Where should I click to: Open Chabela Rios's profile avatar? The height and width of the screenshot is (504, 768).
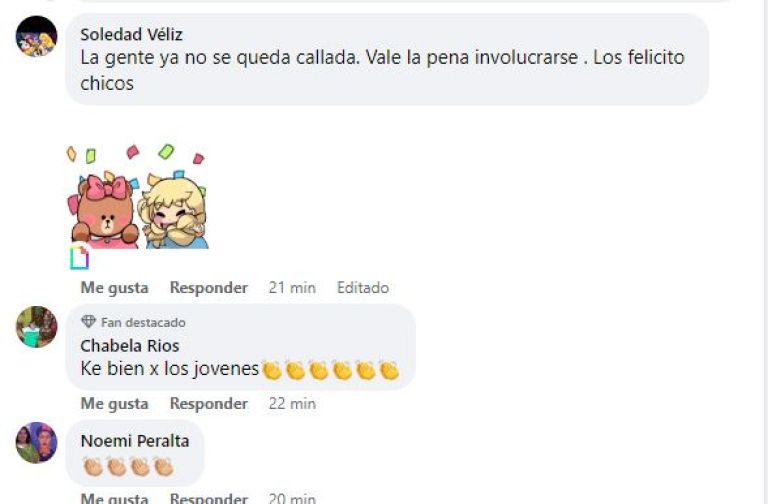coord(37,327)
